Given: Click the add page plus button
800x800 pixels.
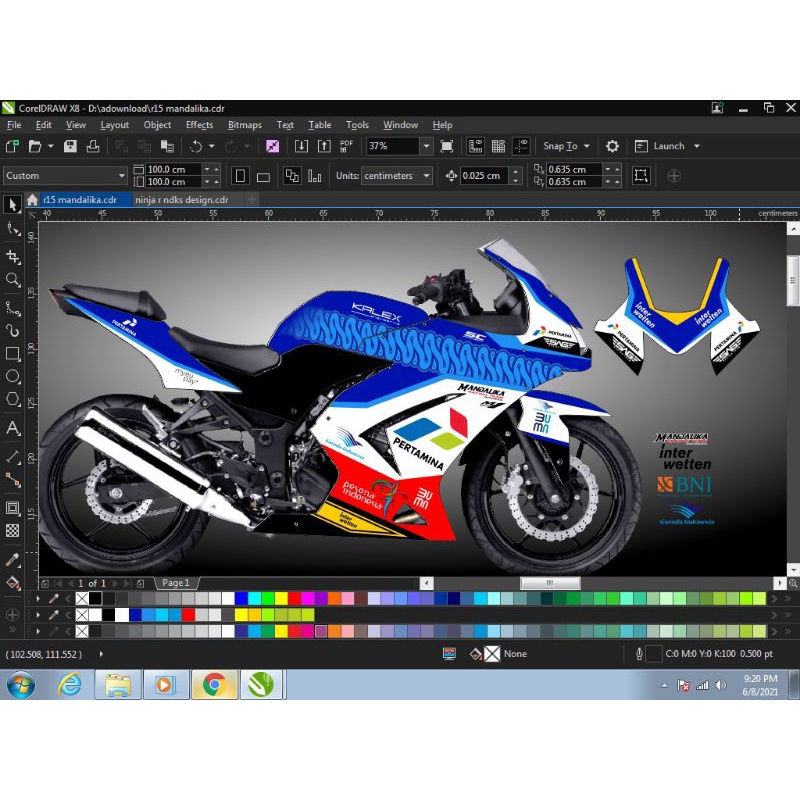Looking at the screenshot, I should click(x=140, y=583).
